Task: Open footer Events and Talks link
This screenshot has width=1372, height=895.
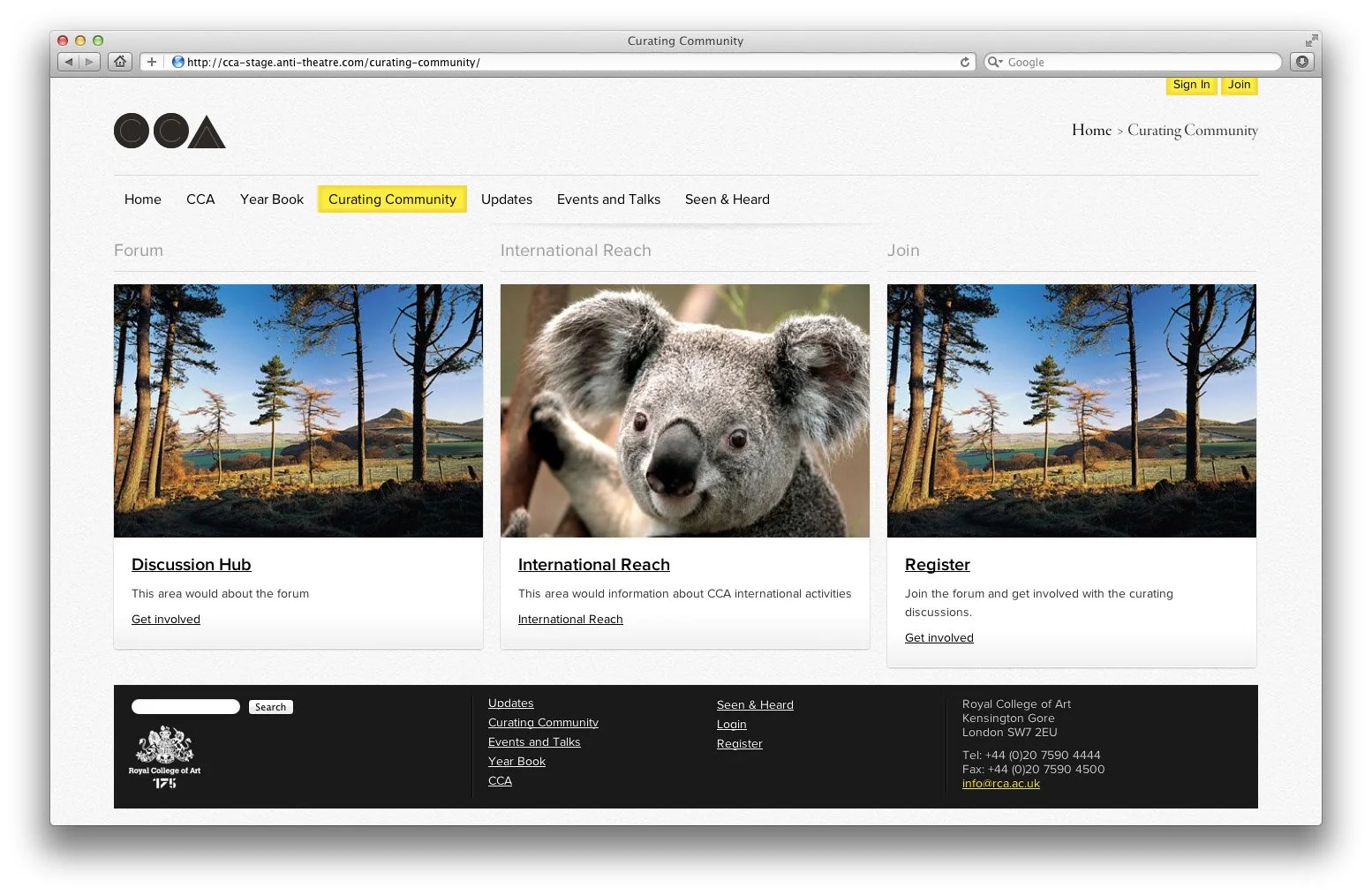Action: click(534, 742)
